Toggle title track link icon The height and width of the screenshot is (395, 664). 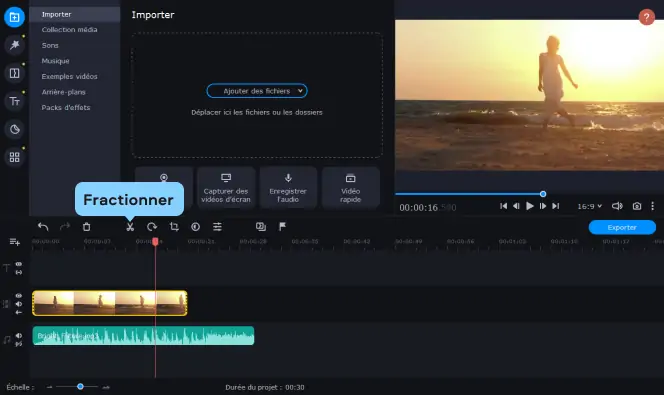19,272
